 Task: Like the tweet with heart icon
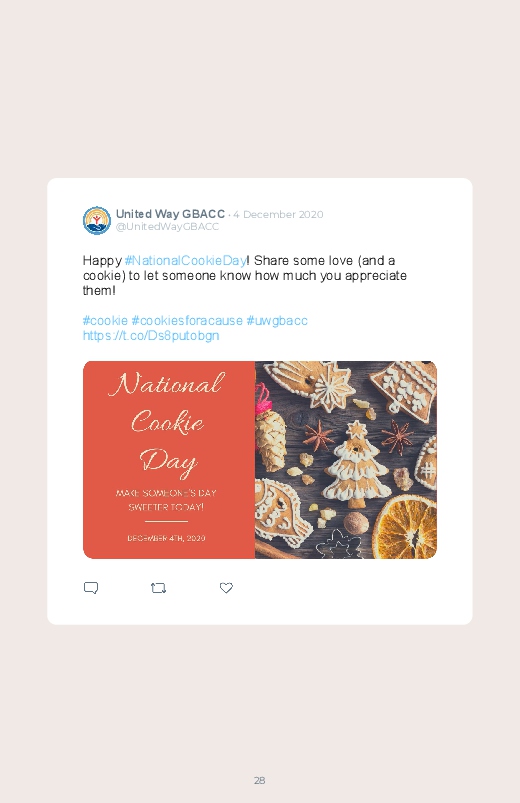pos(226,588)
